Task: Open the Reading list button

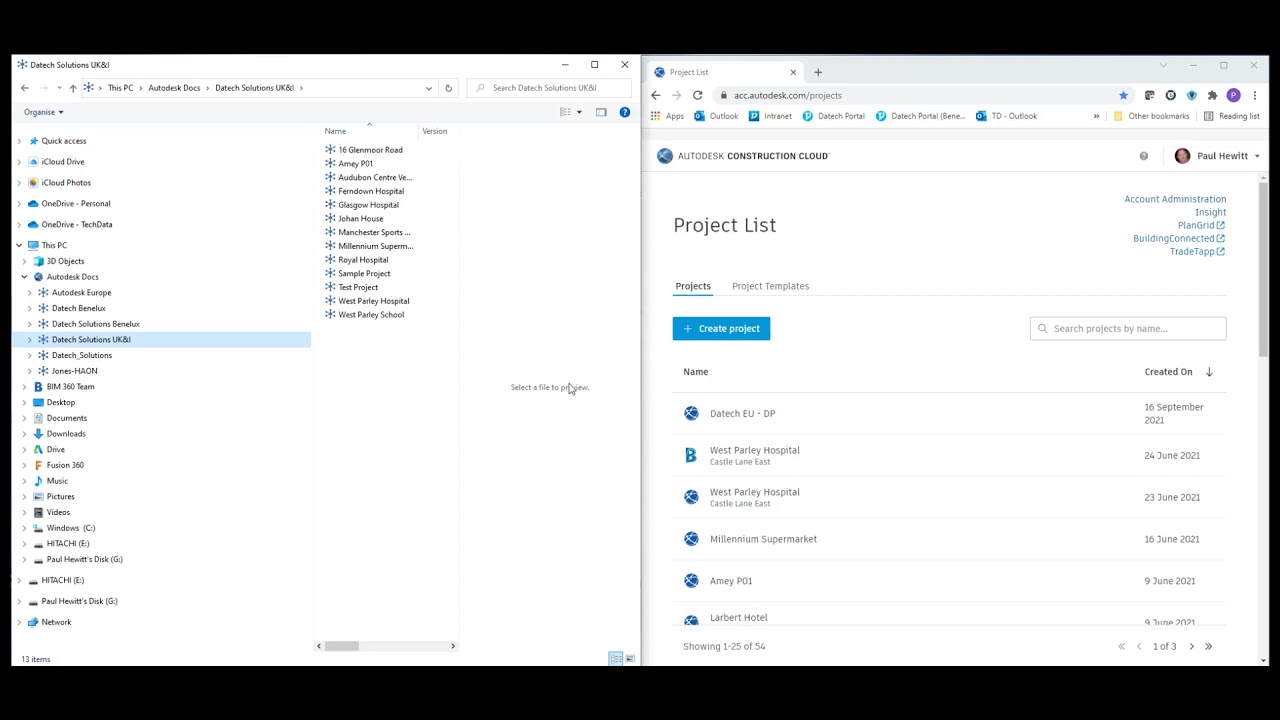Action: tap(1231, 116)
